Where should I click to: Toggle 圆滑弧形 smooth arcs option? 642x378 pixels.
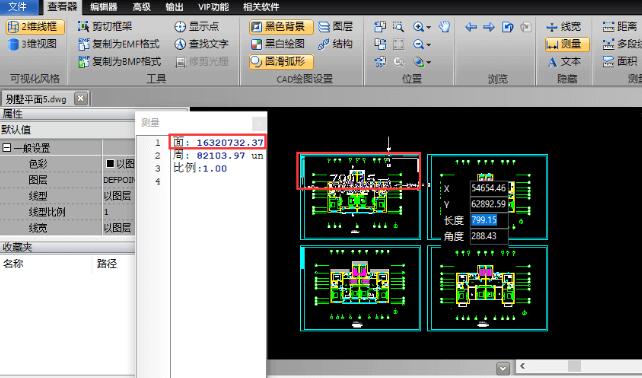click(281, 61)
